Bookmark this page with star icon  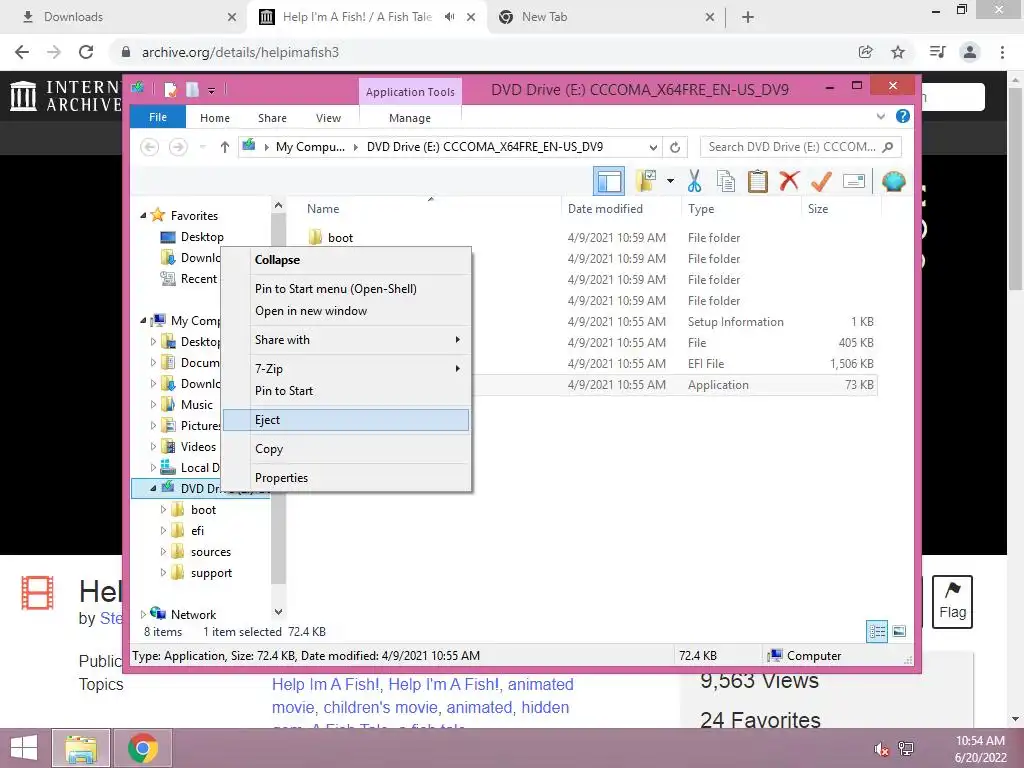(898, 52)
